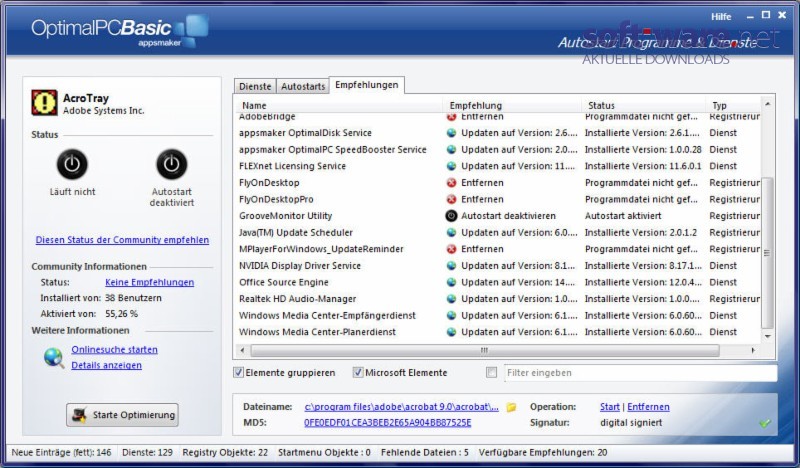
Task: Click Verfügbare Empfehlungen: 20 status entry
Action: click(543, 452)
